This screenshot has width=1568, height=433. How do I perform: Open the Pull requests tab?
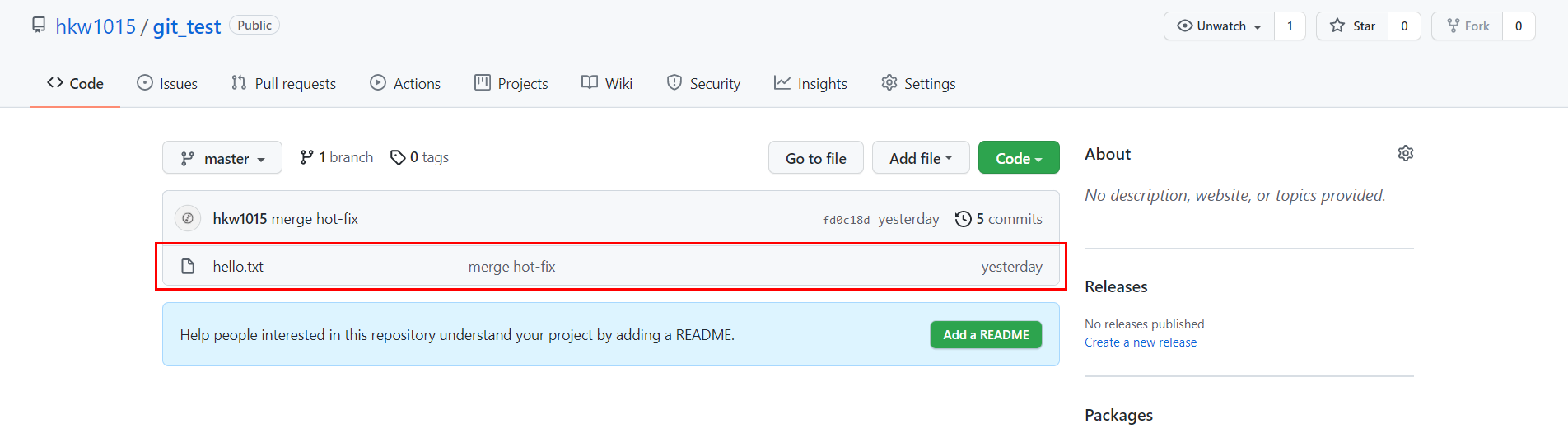pyautogui.click(x=284, y=83)
